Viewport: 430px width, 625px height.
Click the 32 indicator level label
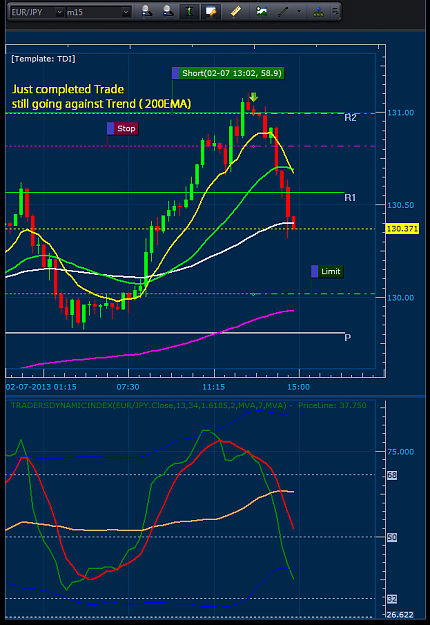click(x=392, y=599)
